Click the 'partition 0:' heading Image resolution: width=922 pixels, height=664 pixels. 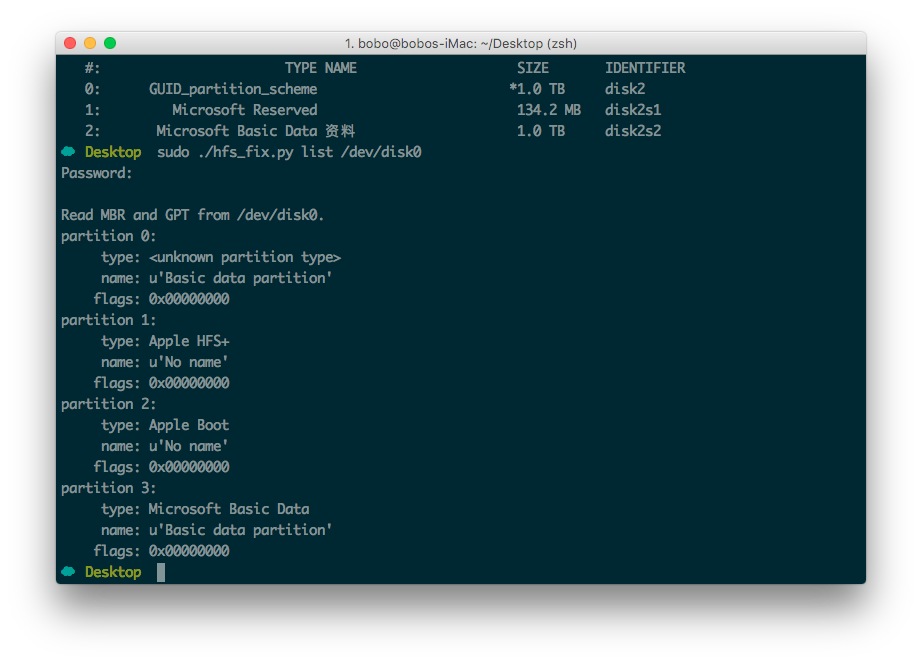(x=108, y=236)
